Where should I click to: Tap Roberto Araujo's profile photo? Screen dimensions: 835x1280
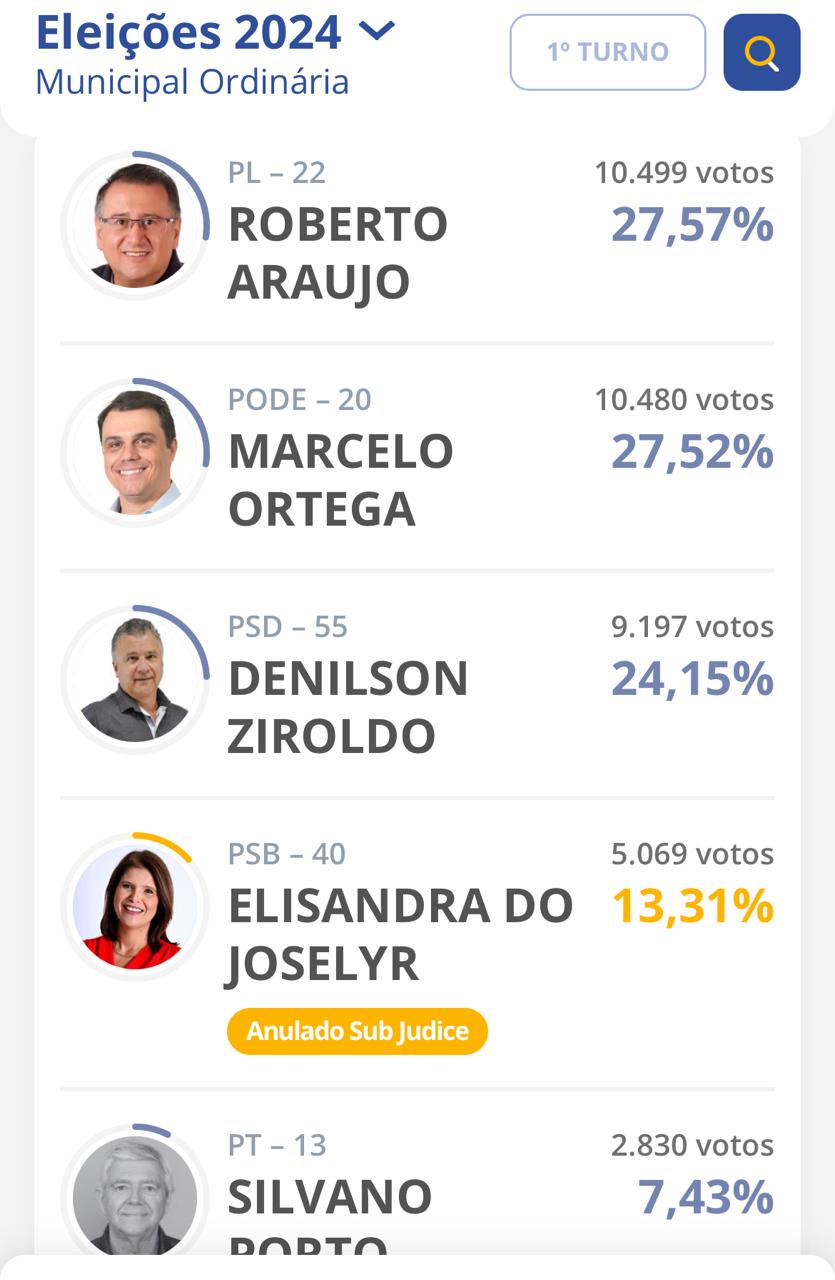pos(137,225)
